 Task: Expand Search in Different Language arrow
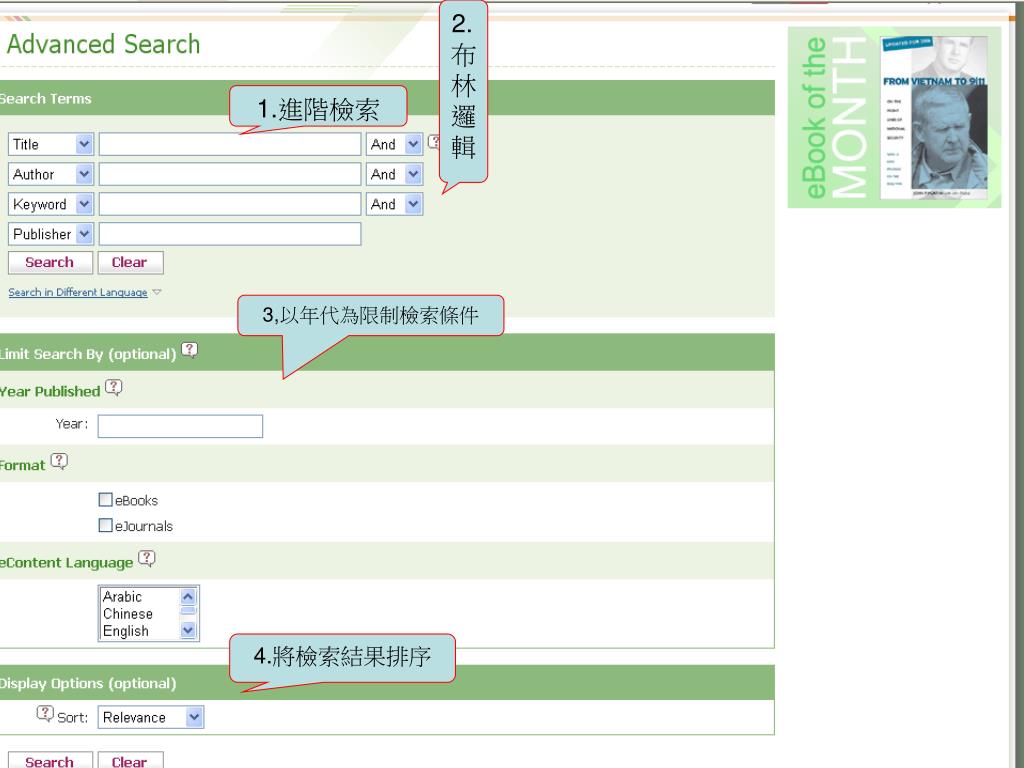pos(157,292)
